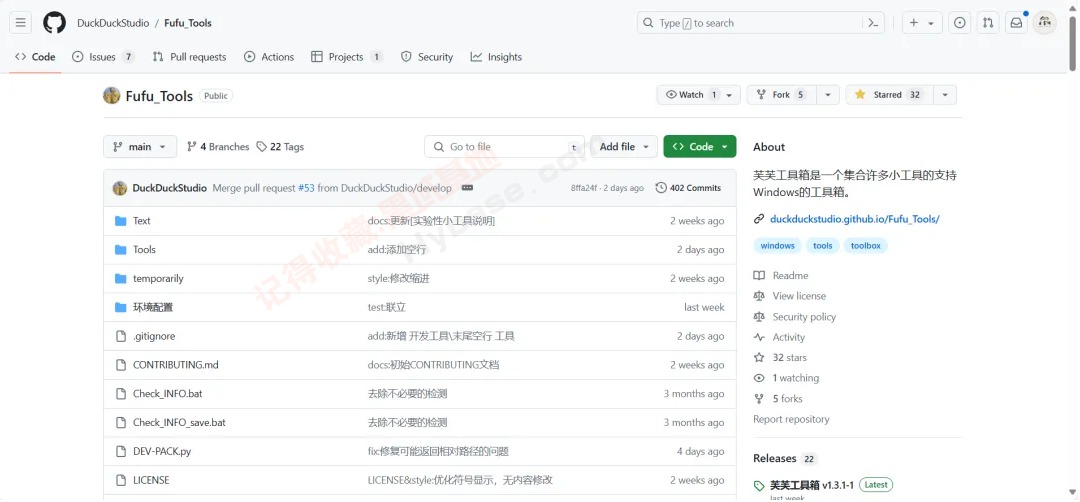The height and width of the screenshot is (502, 1080).
Task: Open the Create new plus dropdown
Action: pyautogui.click(x=922, y=23)
